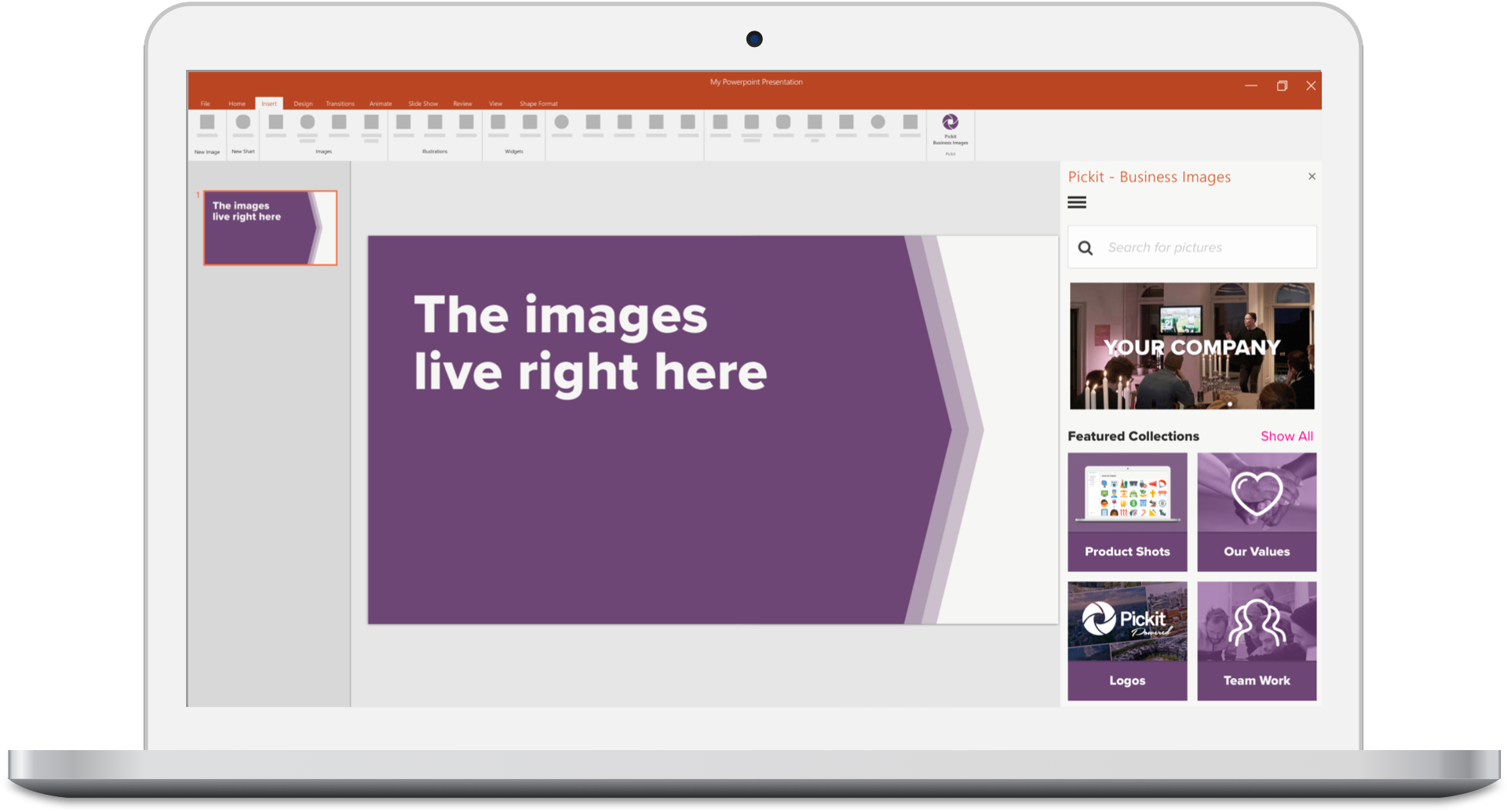The width and height of the screenshot is (1507, 812).
Task: Open the File menu tab
Action: [205, 104]
